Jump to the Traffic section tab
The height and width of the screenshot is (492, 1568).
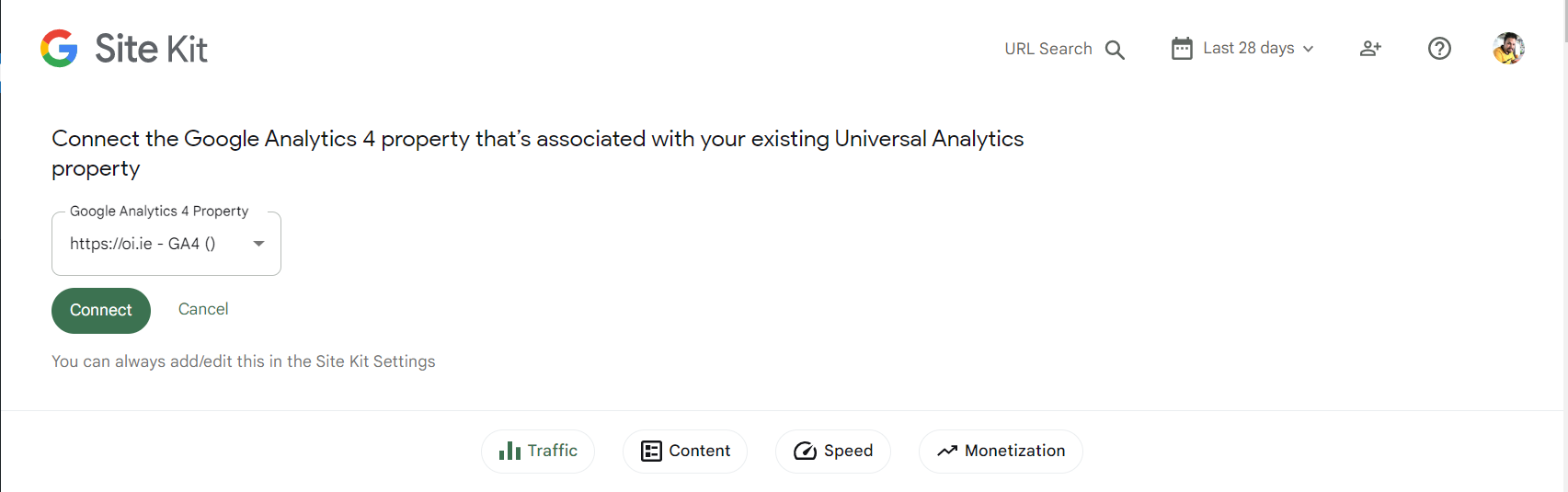[552, 451]
